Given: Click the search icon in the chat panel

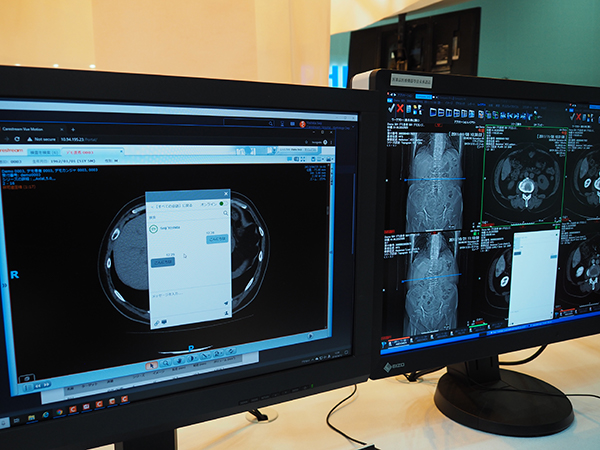Looking at the screenshot, I should click(x=225, y=212).
